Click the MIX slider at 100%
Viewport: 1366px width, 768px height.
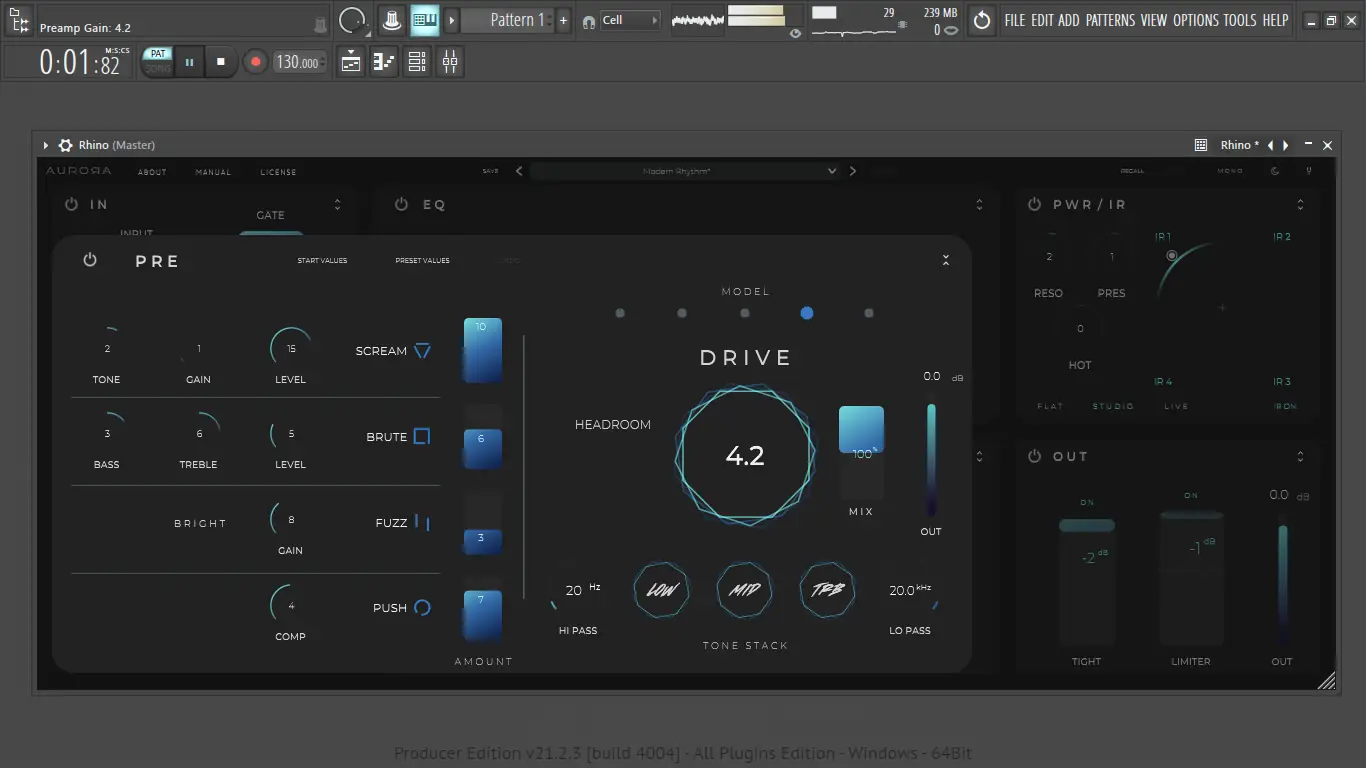coord(861,452)
